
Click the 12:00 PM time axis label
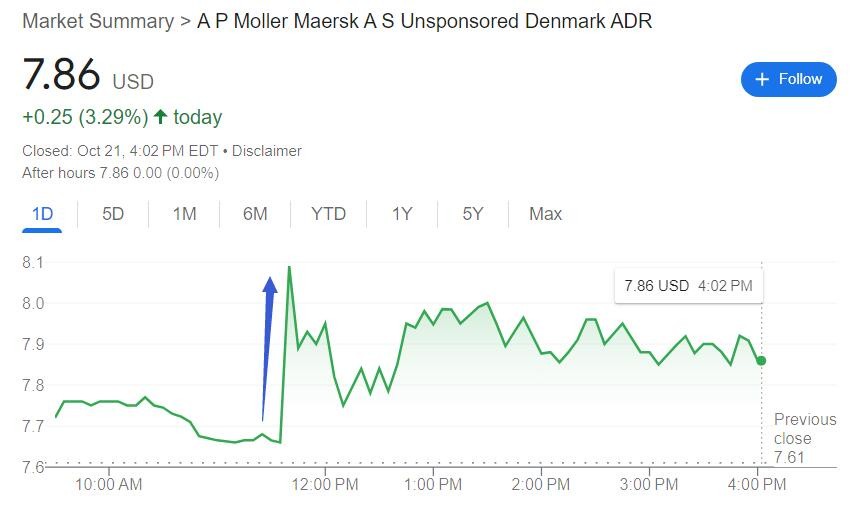coord(325,485)
